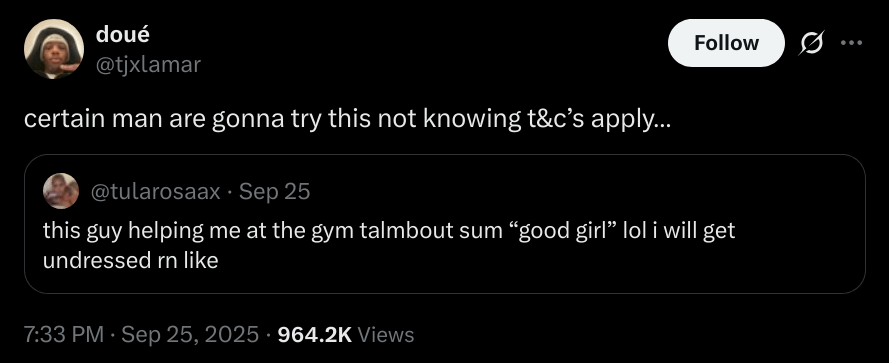Open doué's profile picture
This screenshot has width=889, height=363.
tap(54, 49)
